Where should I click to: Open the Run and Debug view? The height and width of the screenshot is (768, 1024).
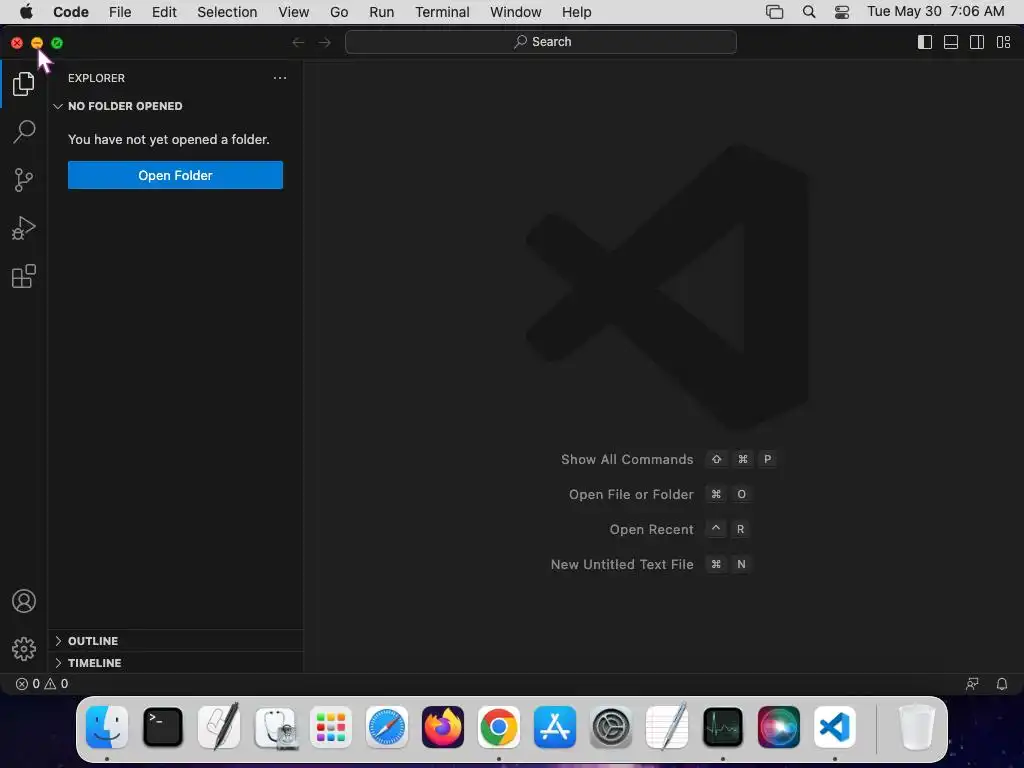click(24, 228)
